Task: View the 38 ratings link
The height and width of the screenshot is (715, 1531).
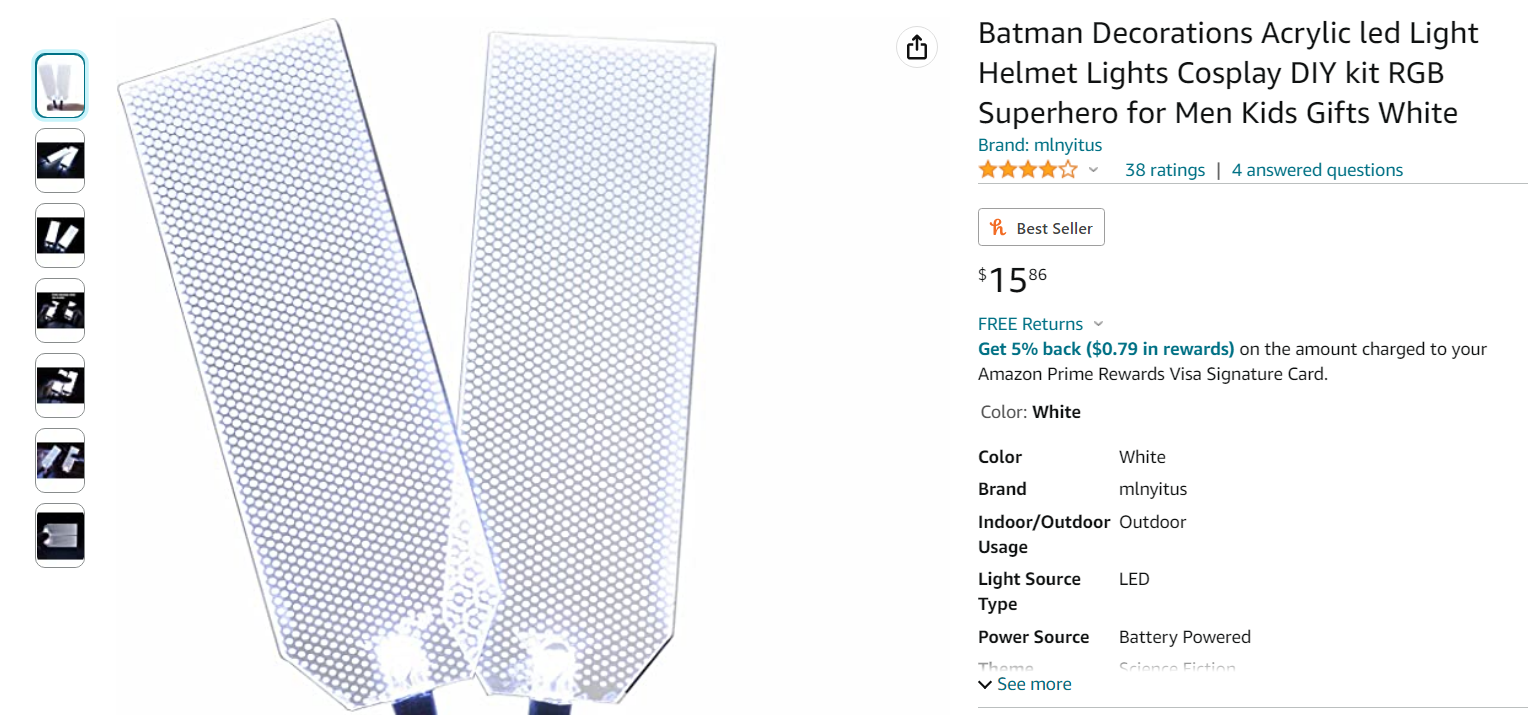Action: pyautogui.click(x=1165, y=170)
